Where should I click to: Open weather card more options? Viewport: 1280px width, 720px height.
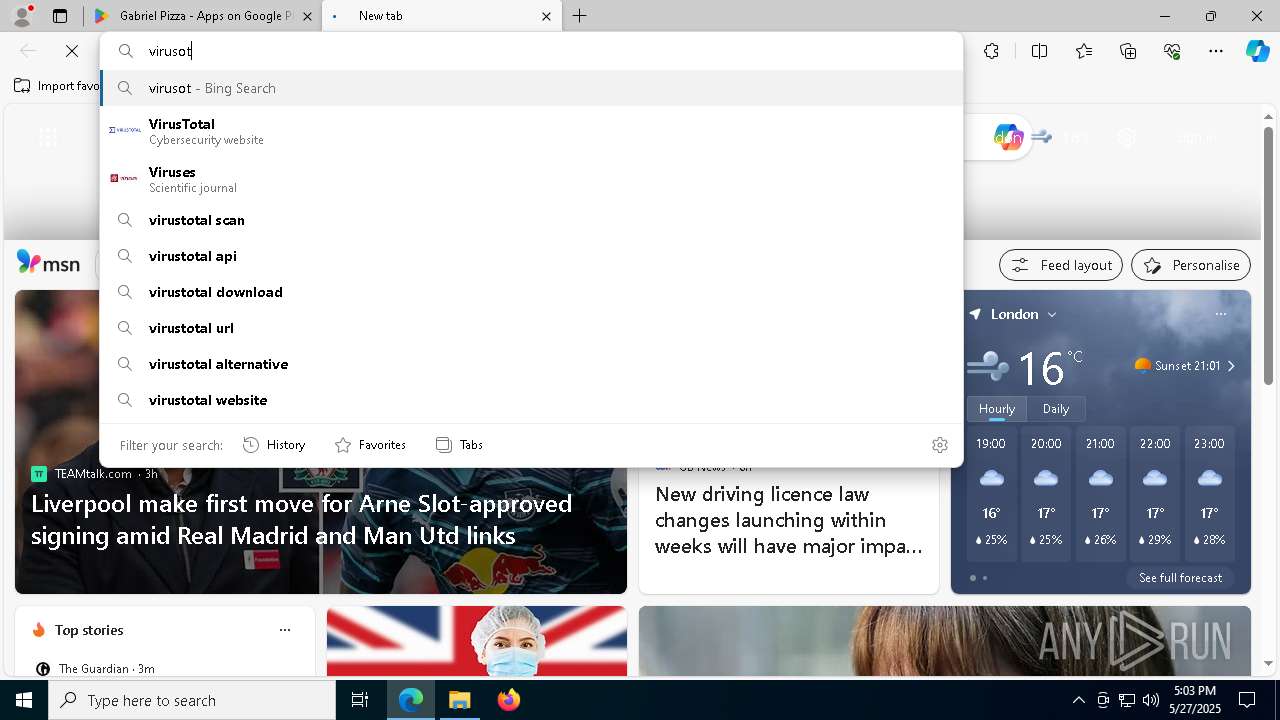tap(1220, 314)
